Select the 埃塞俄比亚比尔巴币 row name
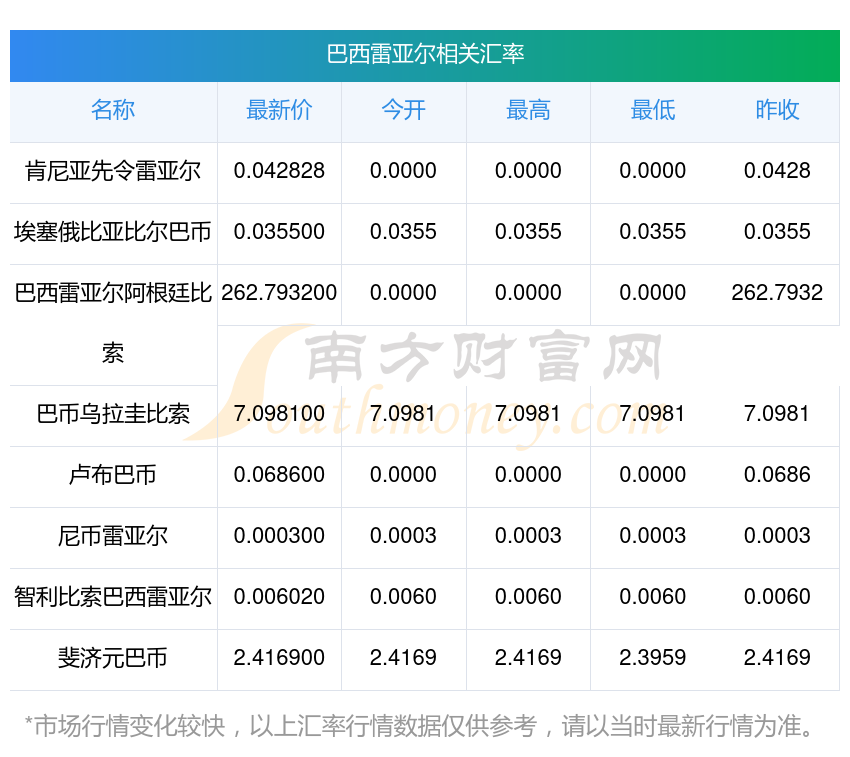The image size is (850, 757). pyautogui.click(x=113, y=232)
